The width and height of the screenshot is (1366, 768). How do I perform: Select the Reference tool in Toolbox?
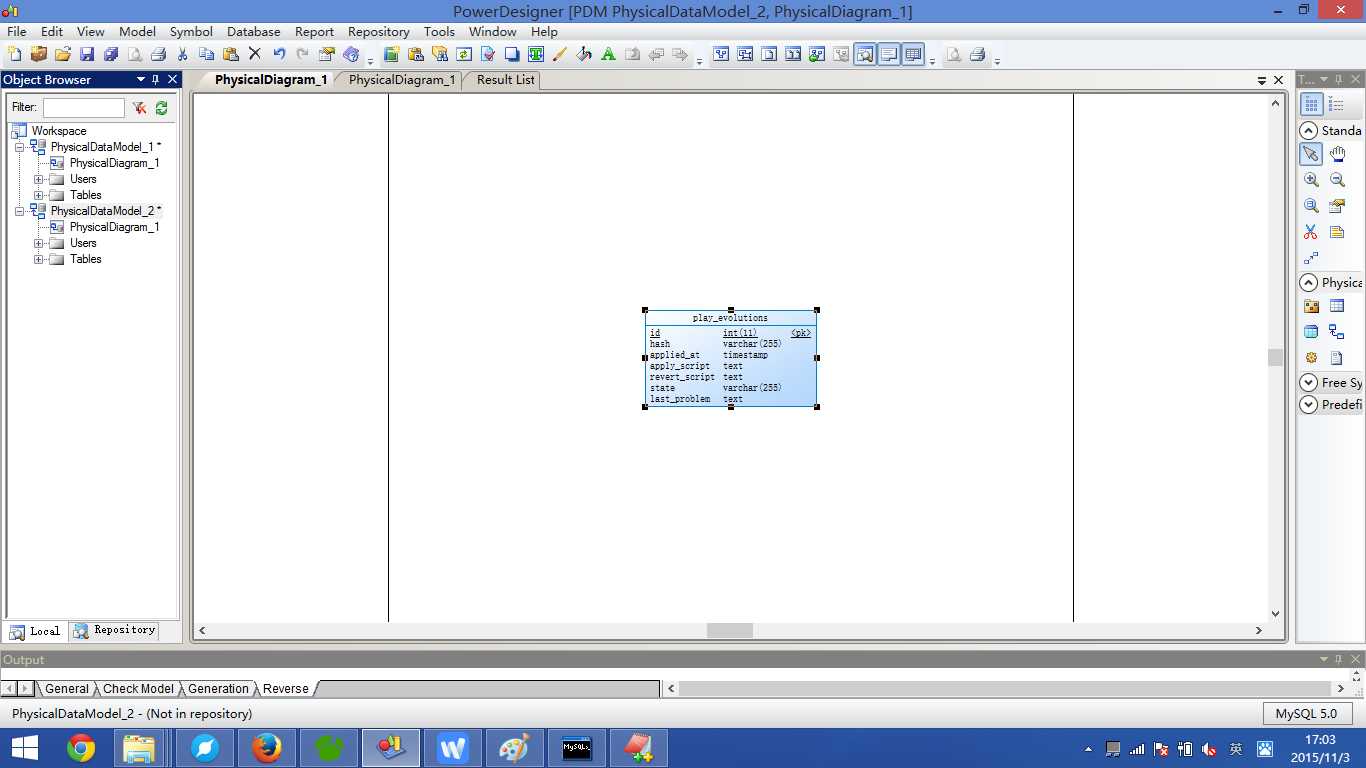(1337, 332)
